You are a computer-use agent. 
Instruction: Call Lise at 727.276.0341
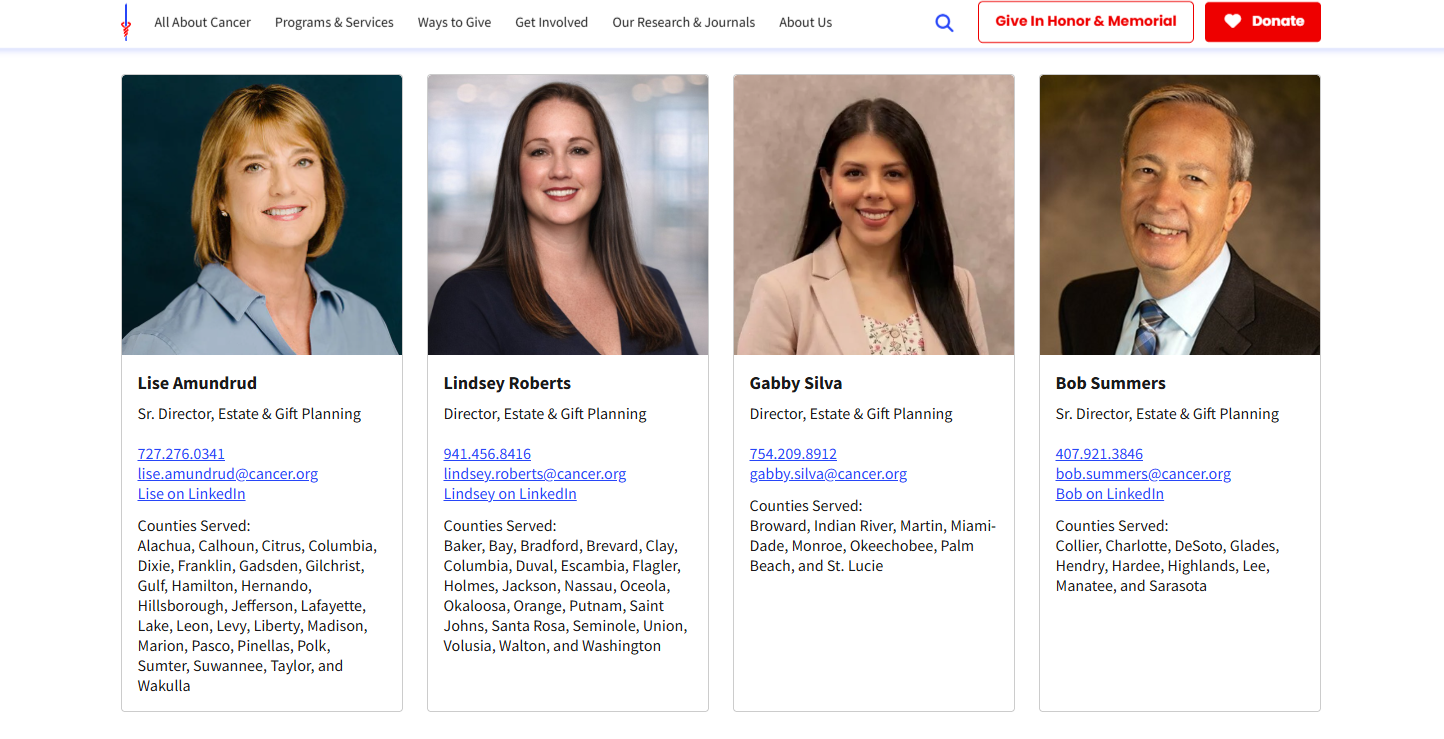pos(181,454)
